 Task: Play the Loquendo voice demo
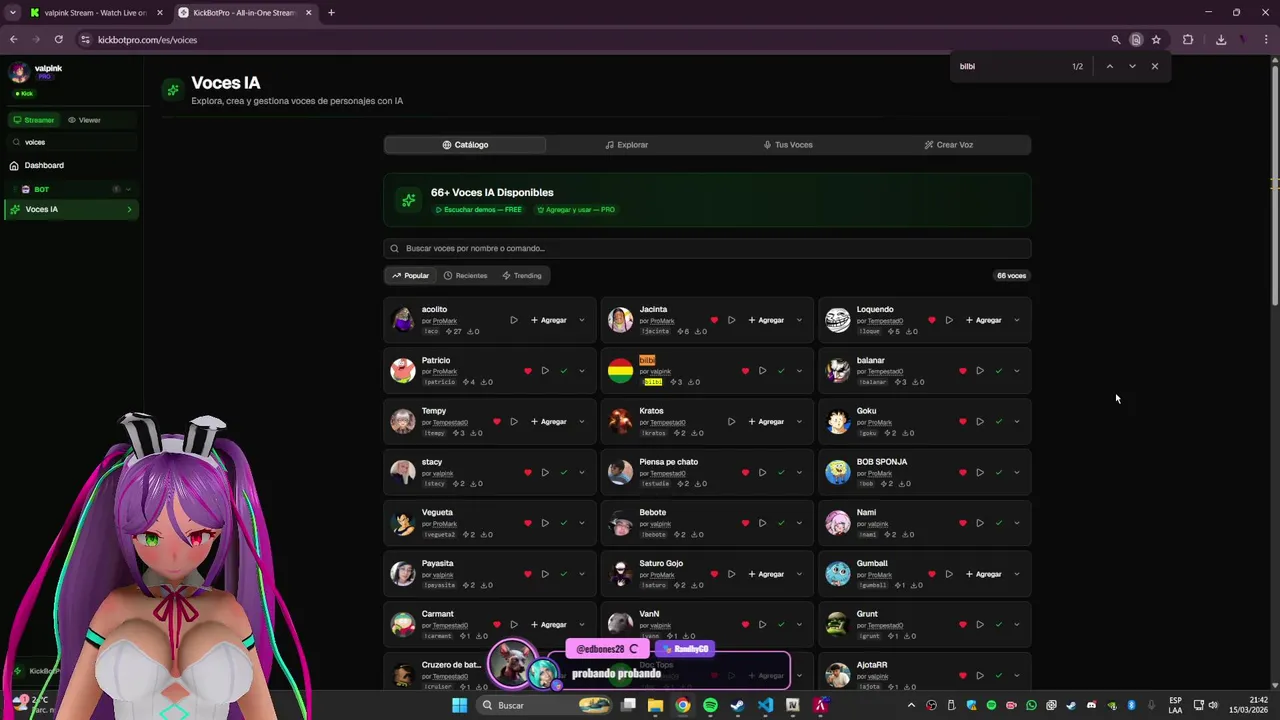pyautogui.click(x=949, y=320)
